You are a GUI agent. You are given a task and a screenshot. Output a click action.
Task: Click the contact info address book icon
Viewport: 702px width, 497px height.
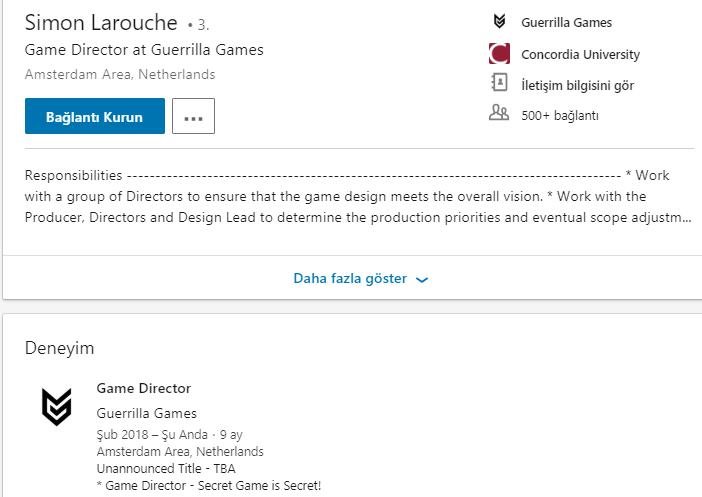499,82
